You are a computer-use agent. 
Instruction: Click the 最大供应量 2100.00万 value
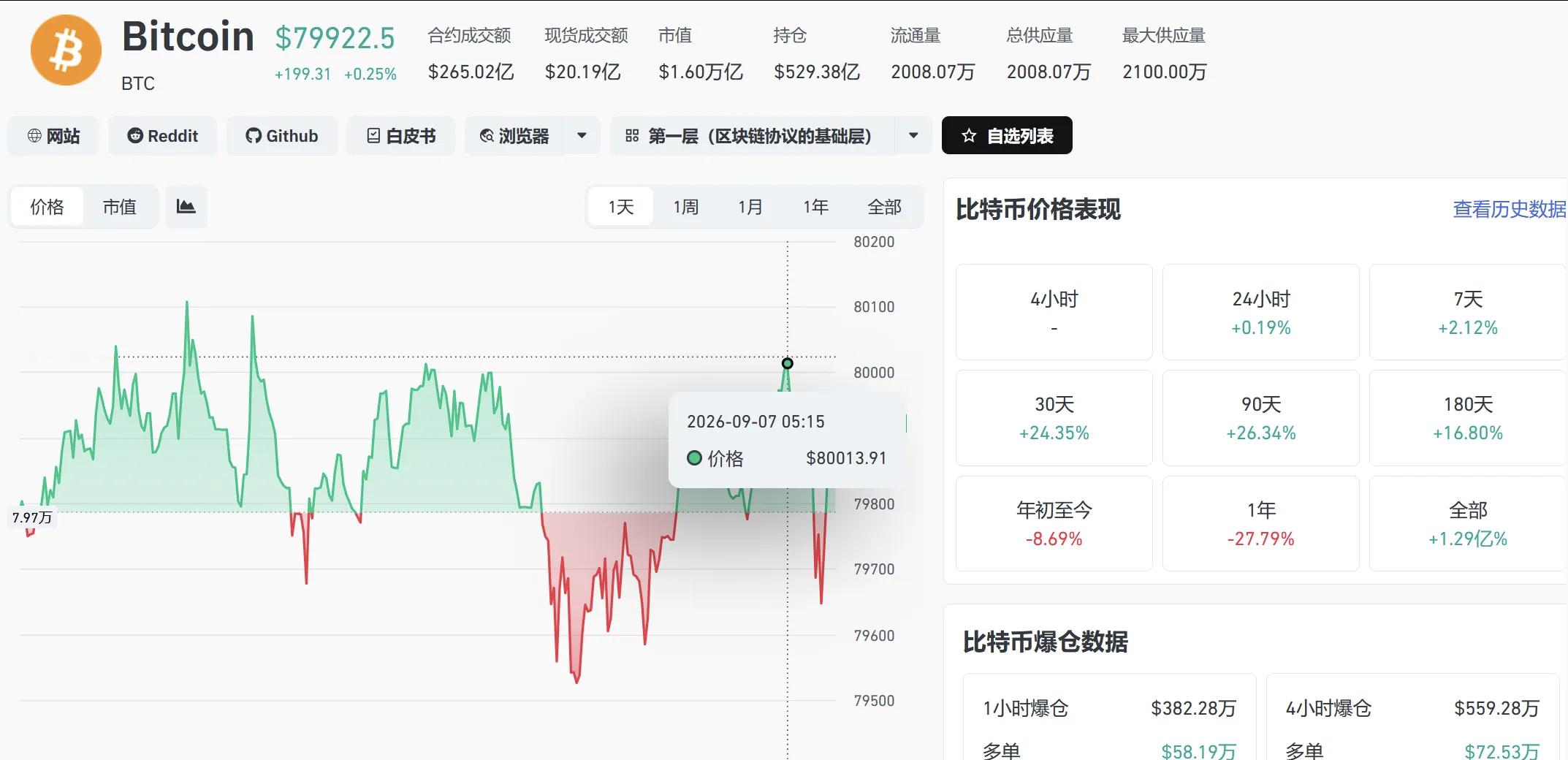pyautogui.click(x=1165, y=72)
